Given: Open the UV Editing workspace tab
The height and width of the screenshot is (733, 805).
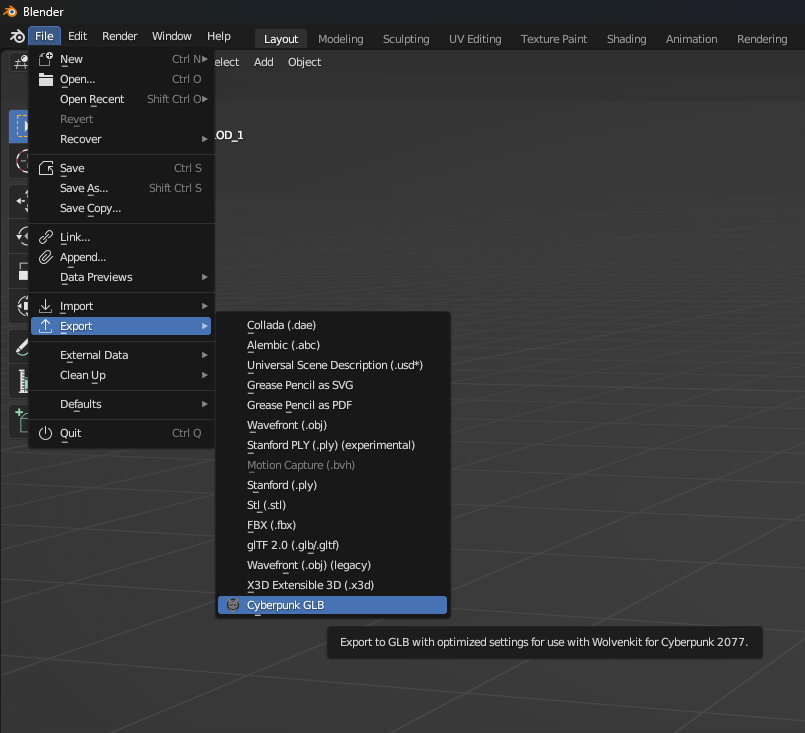Looking at the screenshot, I should [x=475, y=39].
